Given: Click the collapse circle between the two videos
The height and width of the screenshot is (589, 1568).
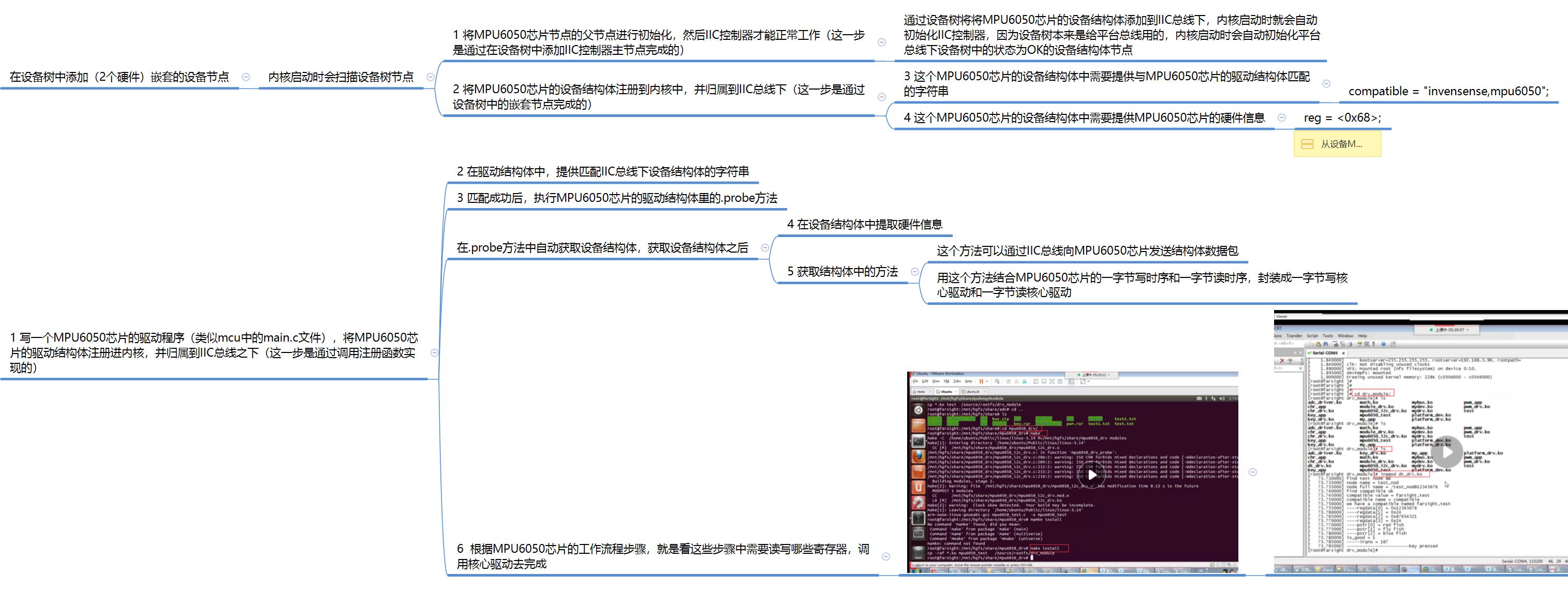Looking at the screenshot, I should pos(1253,472).
